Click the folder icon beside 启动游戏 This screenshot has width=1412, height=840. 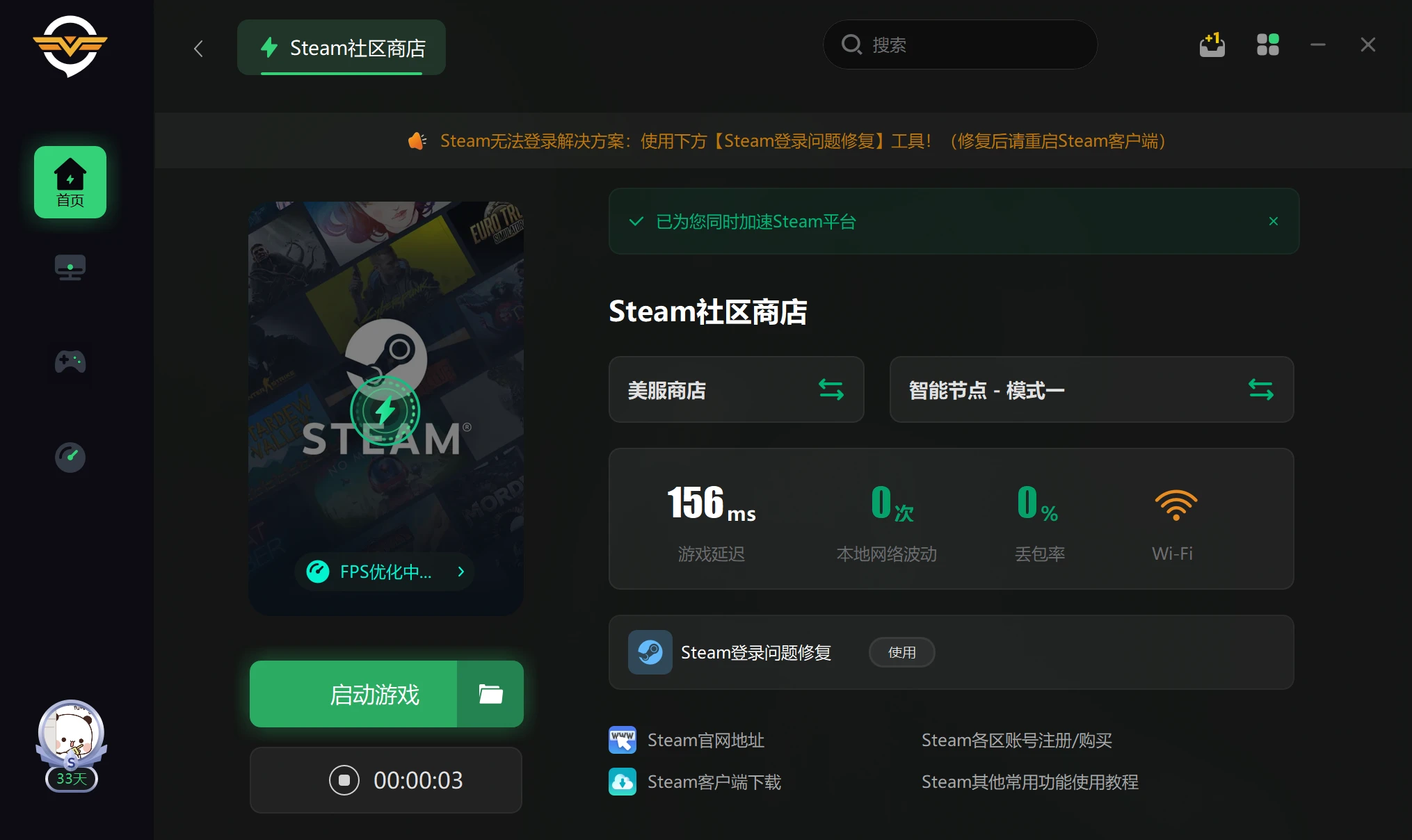pos(490,694)
